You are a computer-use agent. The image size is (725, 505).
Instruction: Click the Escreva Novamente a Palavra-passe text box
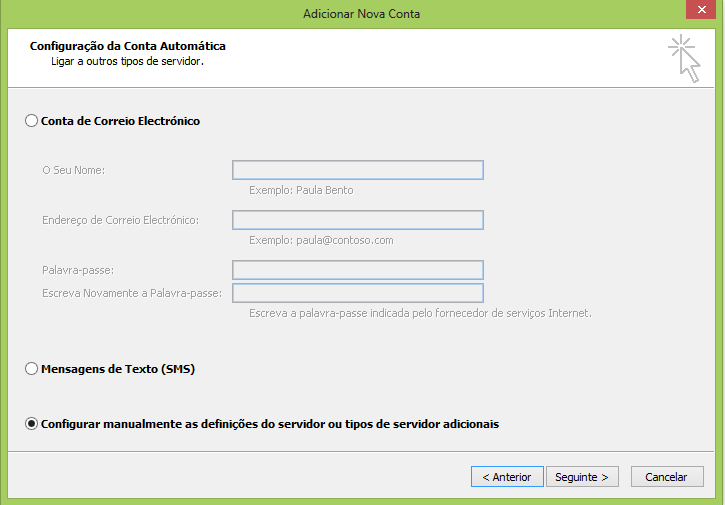tap(358, 293)
